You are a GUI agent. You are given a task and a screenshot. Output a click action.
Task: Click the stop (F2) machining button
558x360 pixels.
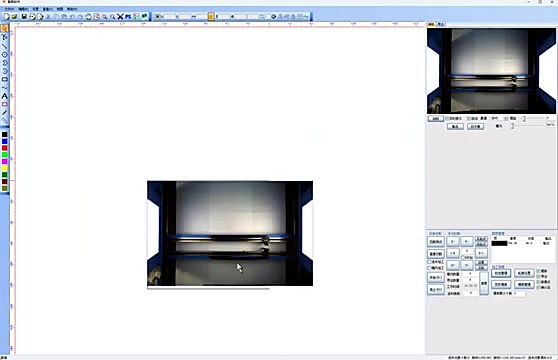click(x=436, y=290)
